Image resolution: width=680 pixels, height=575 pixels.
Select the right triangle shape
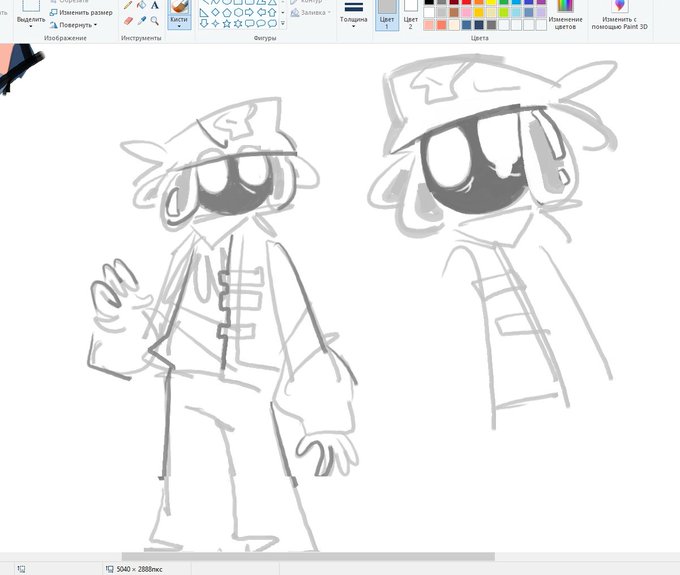click(x=204, y=13)
